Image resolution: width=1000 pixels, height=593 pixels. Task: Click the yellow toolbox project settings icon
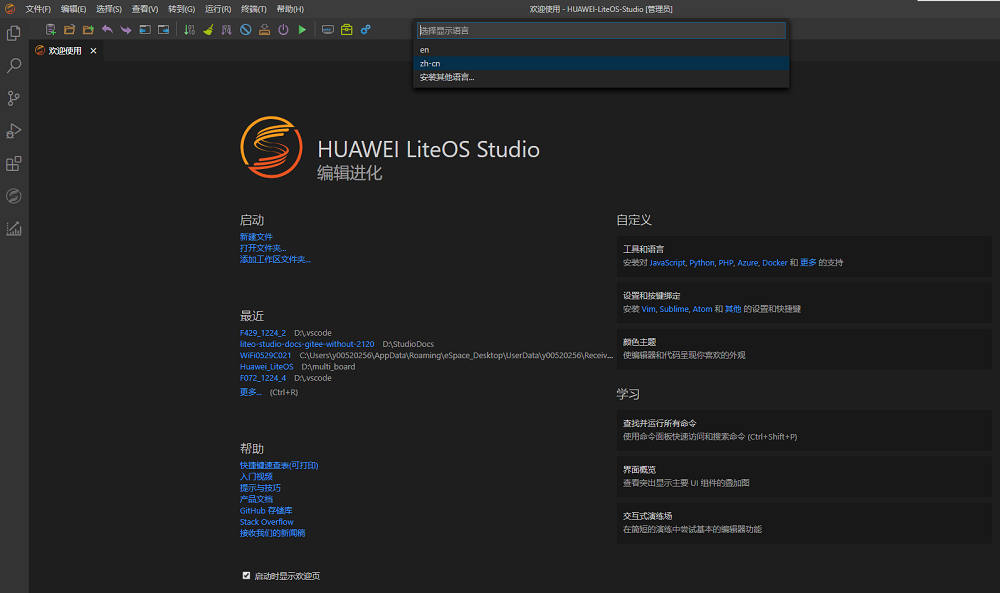(346, 29)
